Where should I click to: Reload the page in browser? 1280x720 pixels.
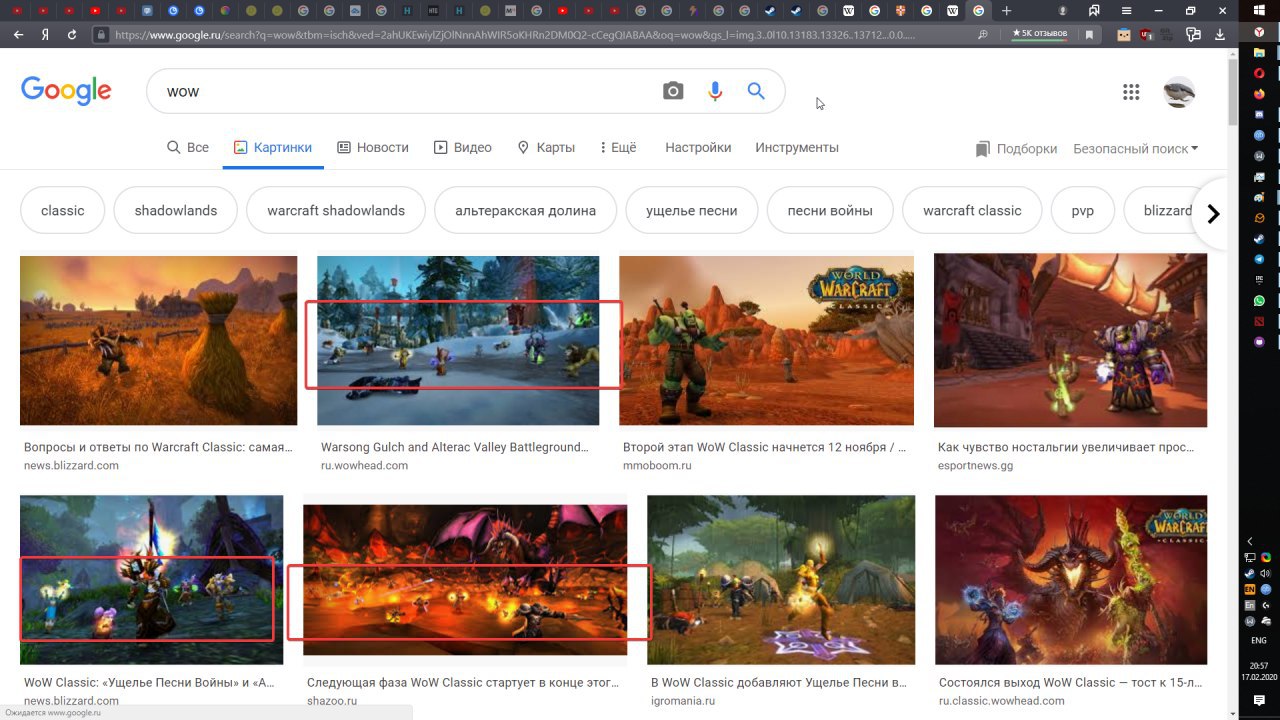point(72,34)
